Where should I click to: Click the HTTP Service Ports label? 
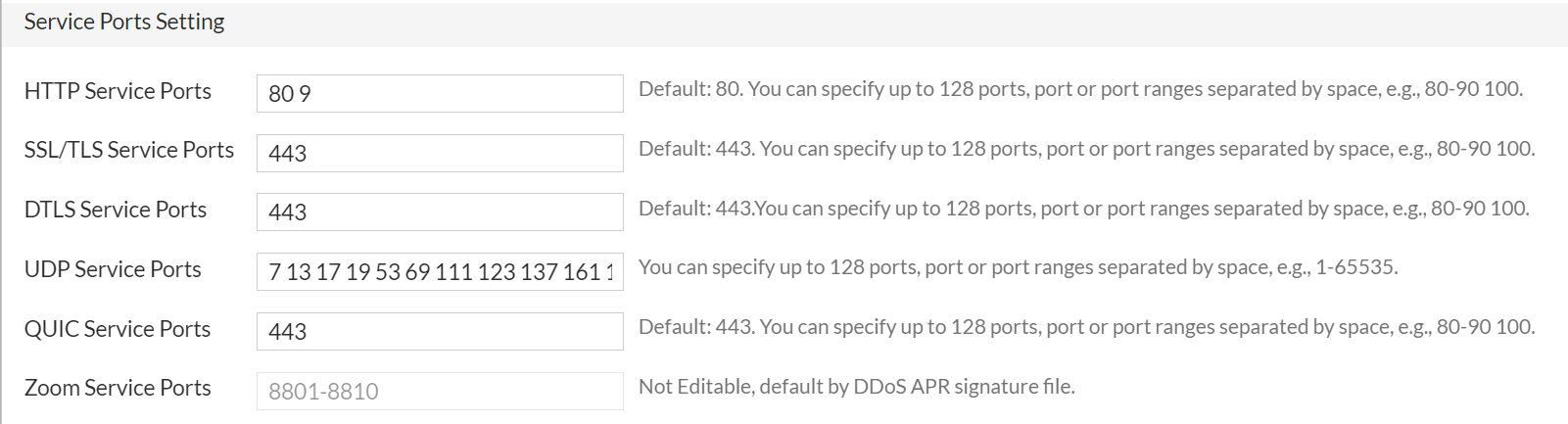click(x=118, y=91)
